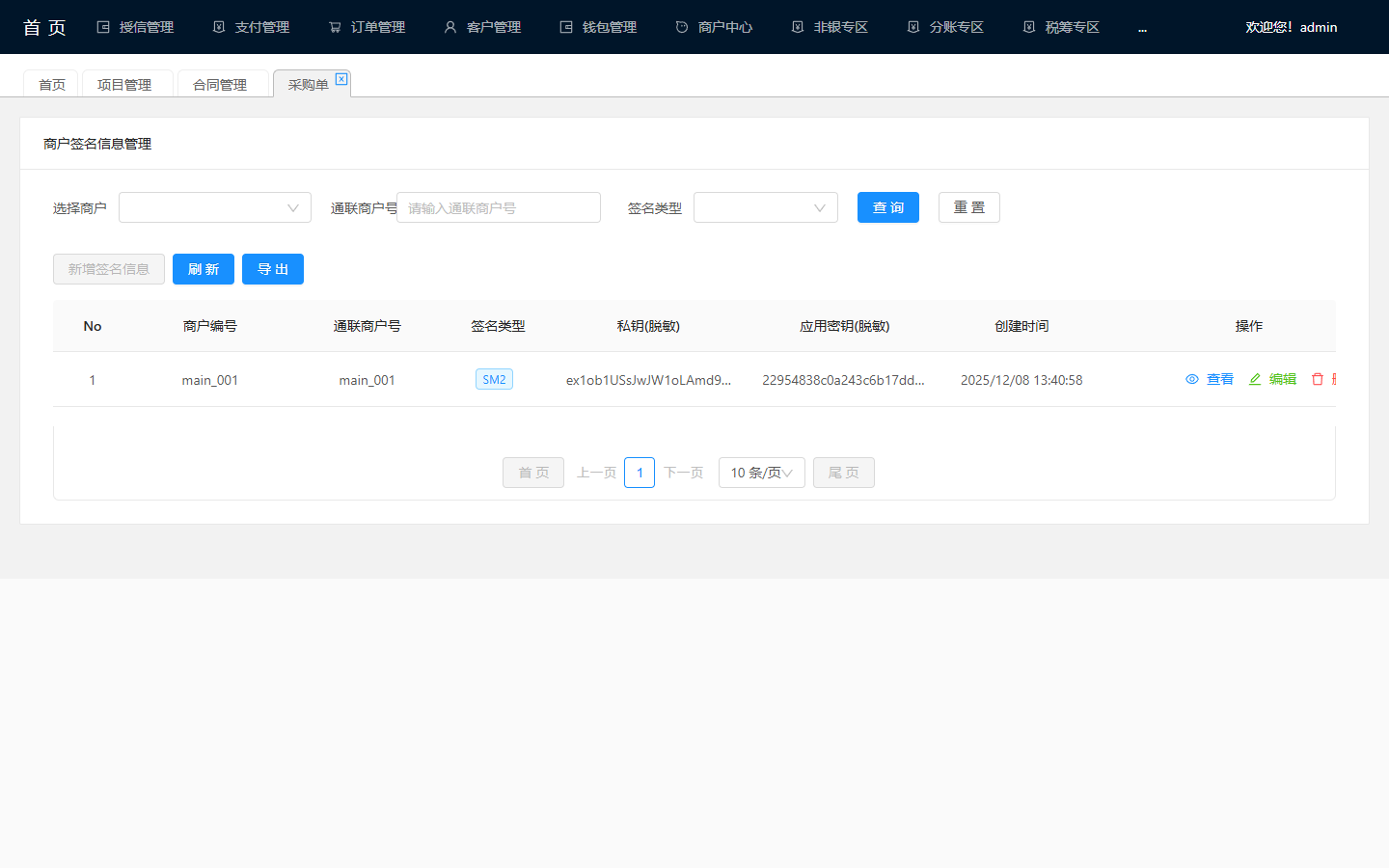
Task: Click the 重置 reset button
Action: (969, 207)
